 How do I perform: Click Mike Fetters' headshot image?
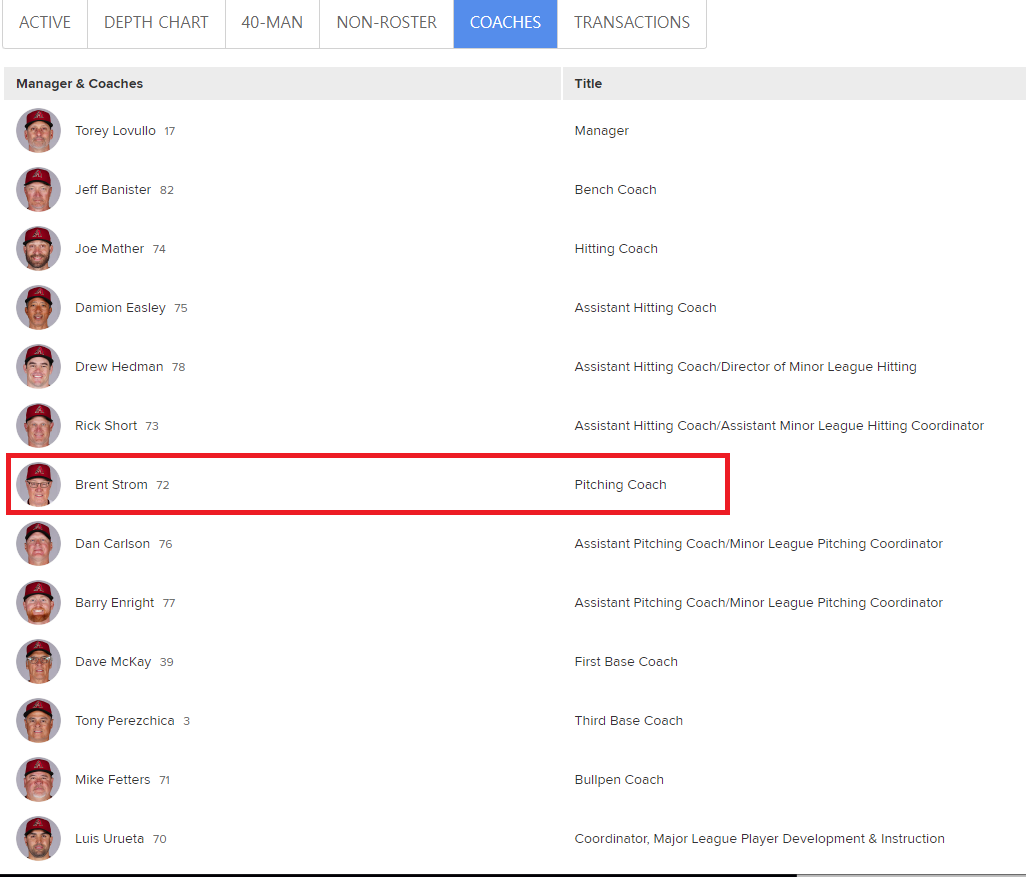click(38, 780)
